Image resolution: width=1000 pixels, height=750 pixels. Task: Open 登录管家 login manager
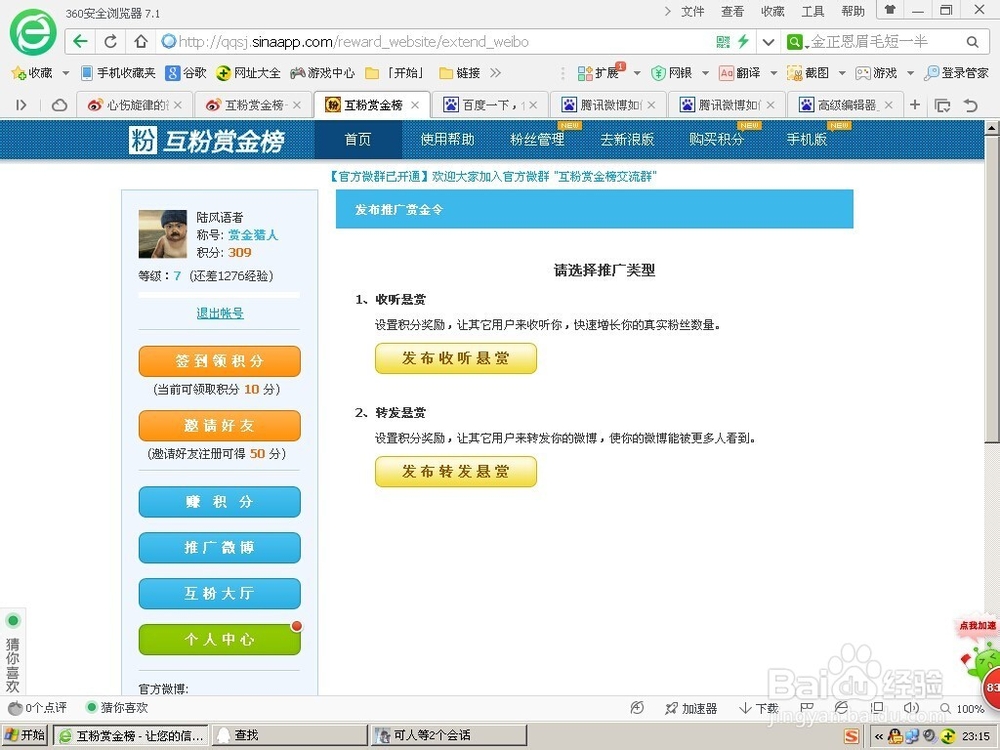[957, 73]
